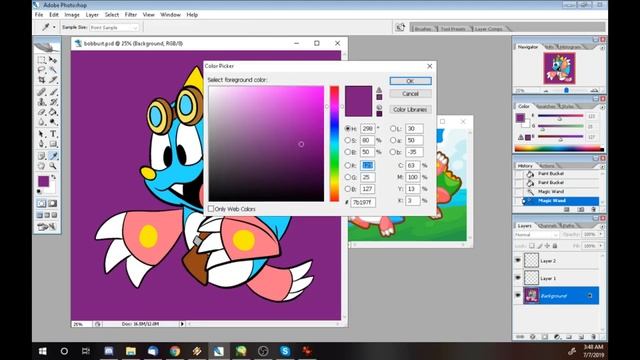Select the Eraser tool
The image size is (640, 360).
[x=42, y=112]
